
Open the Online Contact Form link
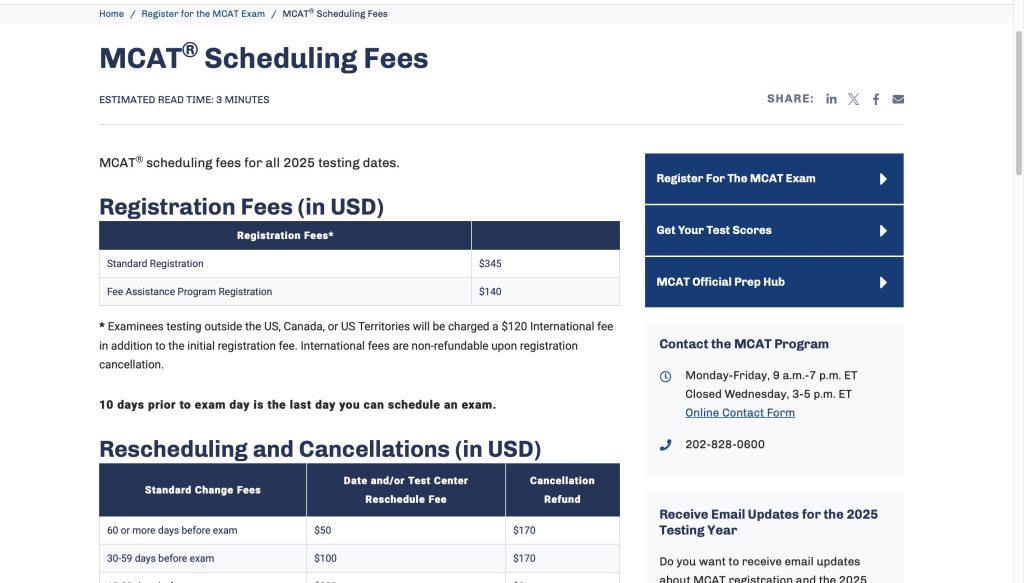coord(739,413)
